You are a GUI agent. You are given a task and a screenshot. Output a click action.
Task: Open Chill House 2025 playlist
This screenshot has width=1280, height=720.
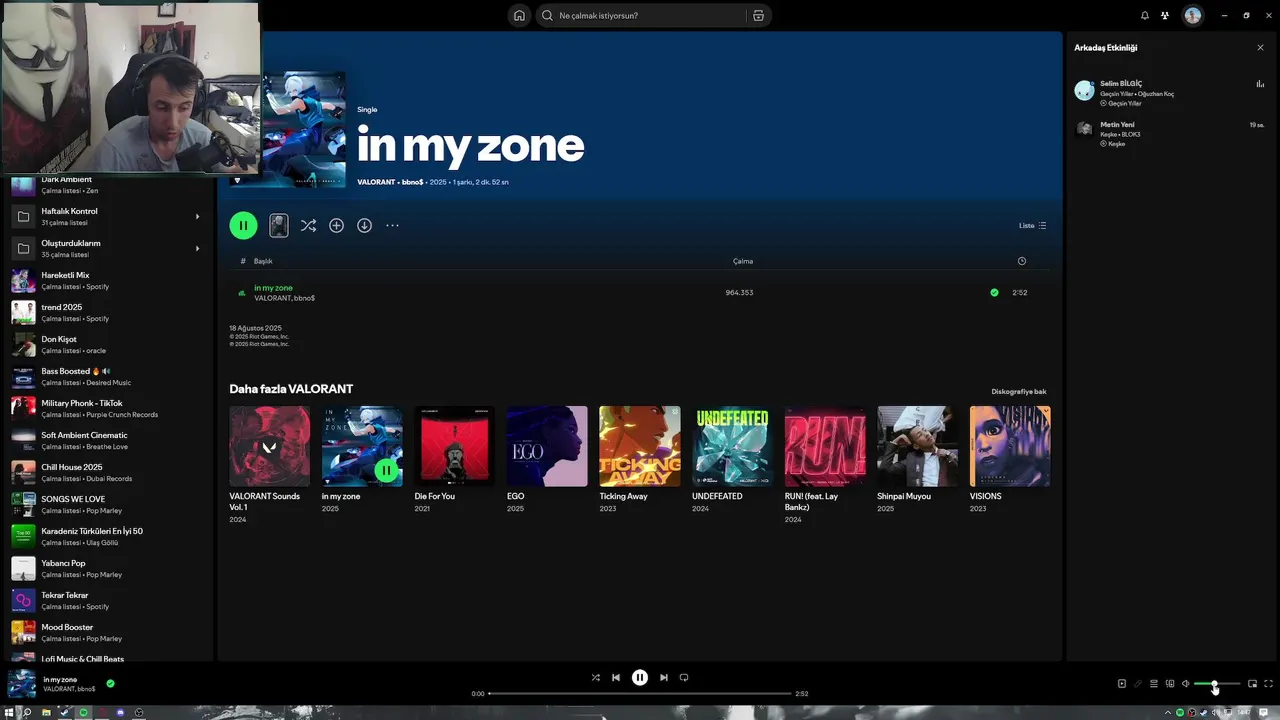[x=106, y=472]
